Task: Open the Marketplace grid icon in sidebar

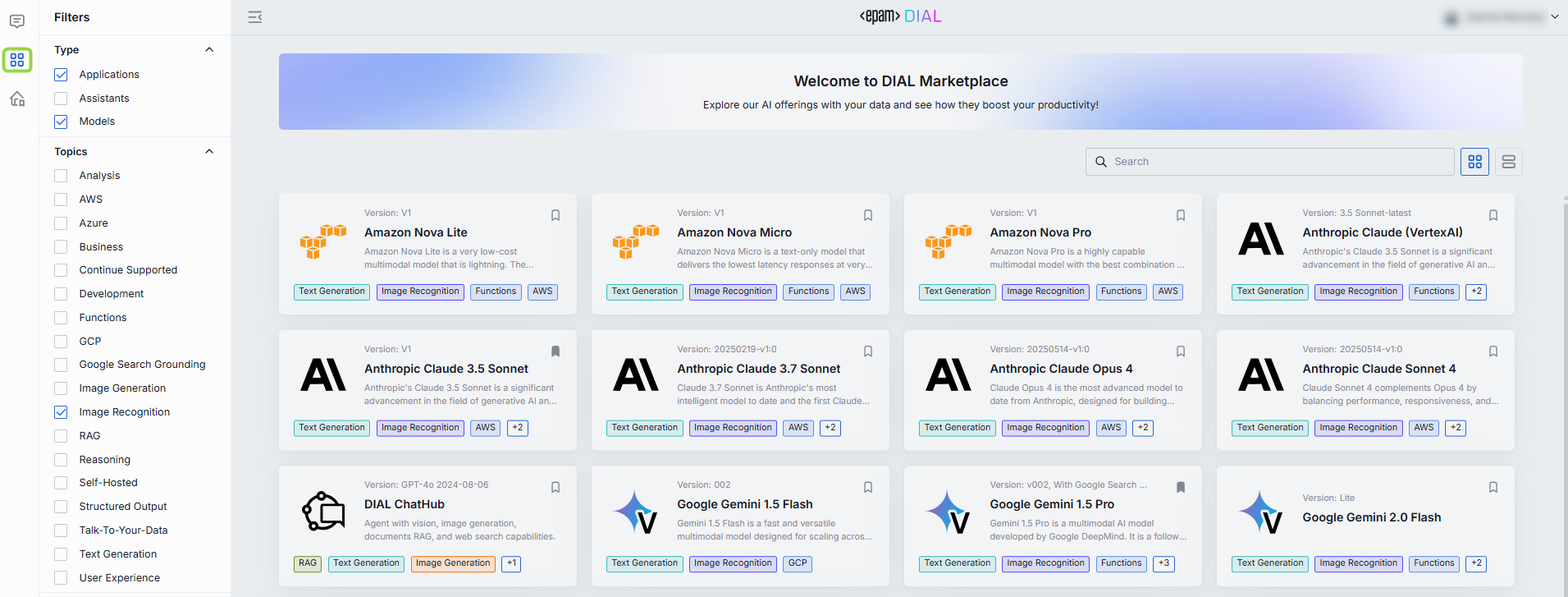Action: (x=17, y=60)
